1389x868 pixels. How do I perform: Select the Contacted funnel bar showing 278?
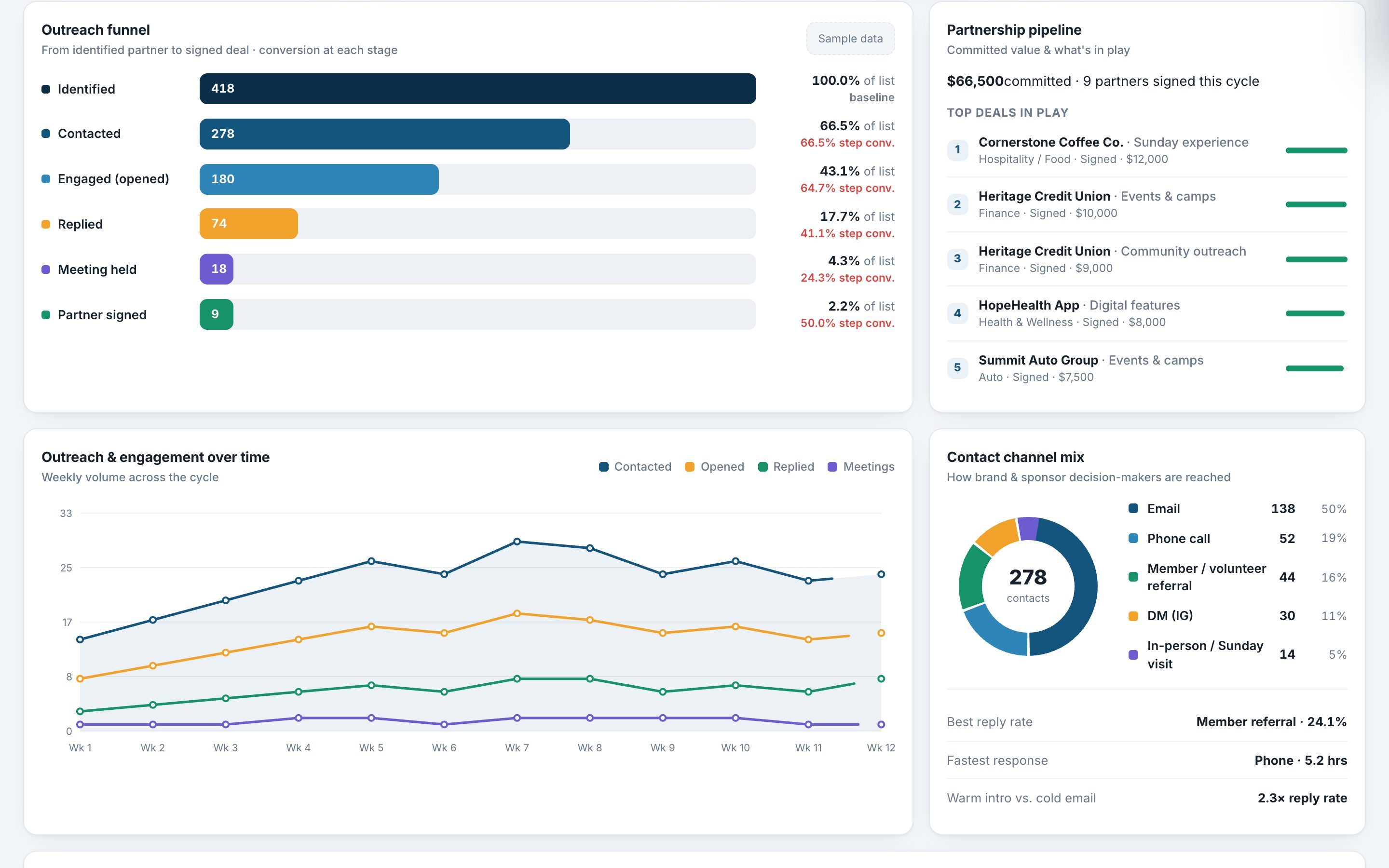384,134
